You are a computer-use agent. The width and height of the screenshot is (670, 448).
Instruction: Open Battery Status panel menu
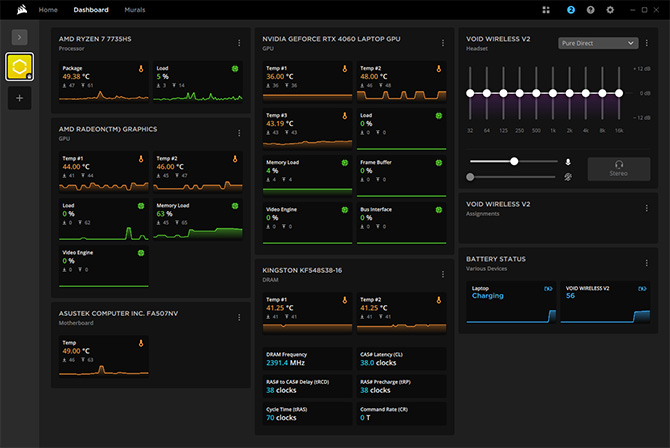(646, 263)
